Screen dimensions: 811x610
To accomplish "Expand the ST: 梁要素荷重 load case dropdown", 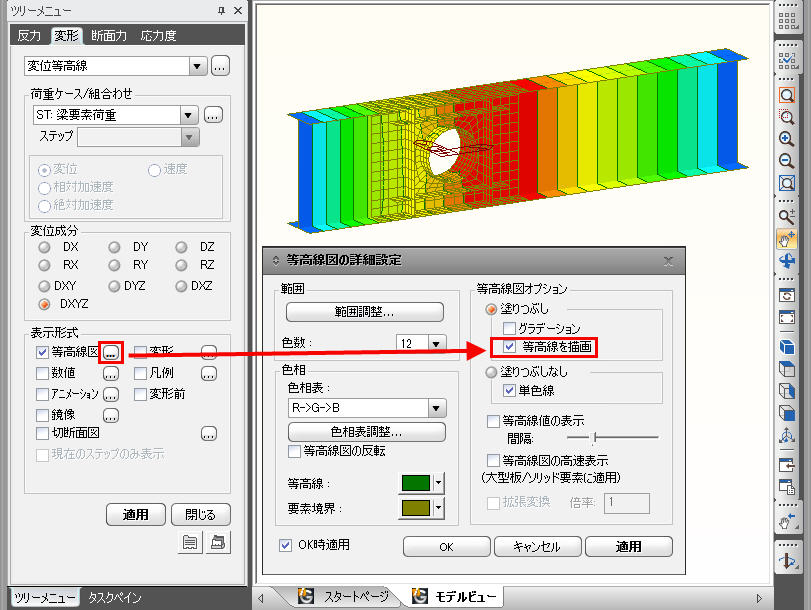I will (x=189, y=115).
